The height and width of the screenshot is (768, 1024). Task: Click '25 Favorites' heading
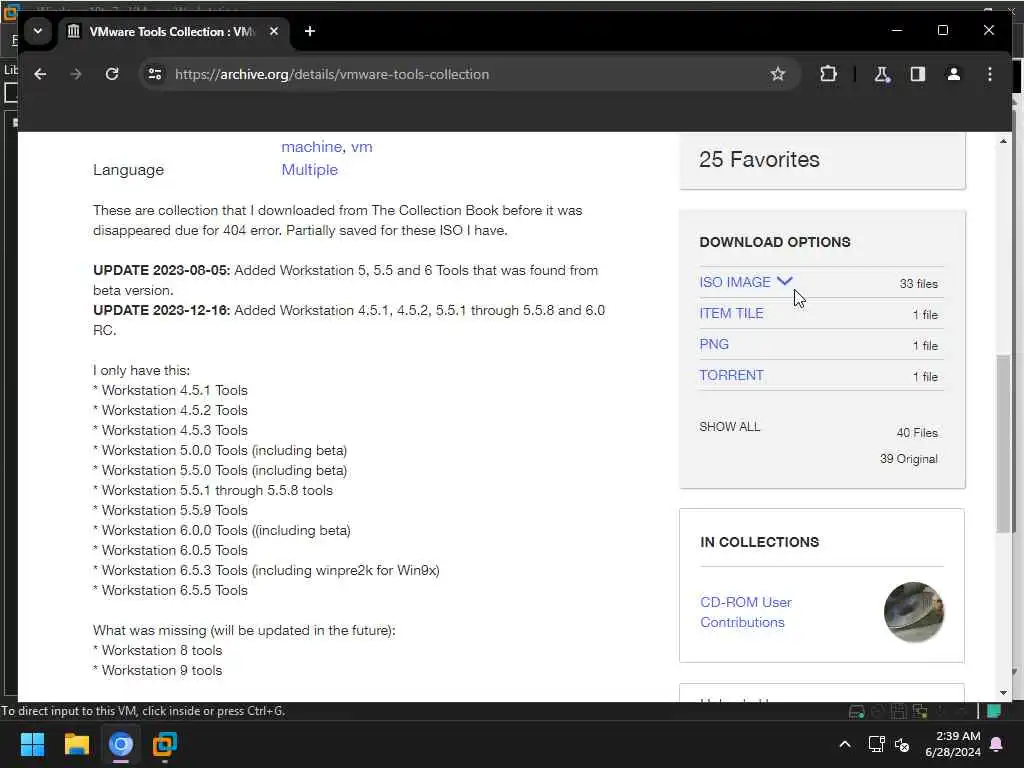[759, 159]
